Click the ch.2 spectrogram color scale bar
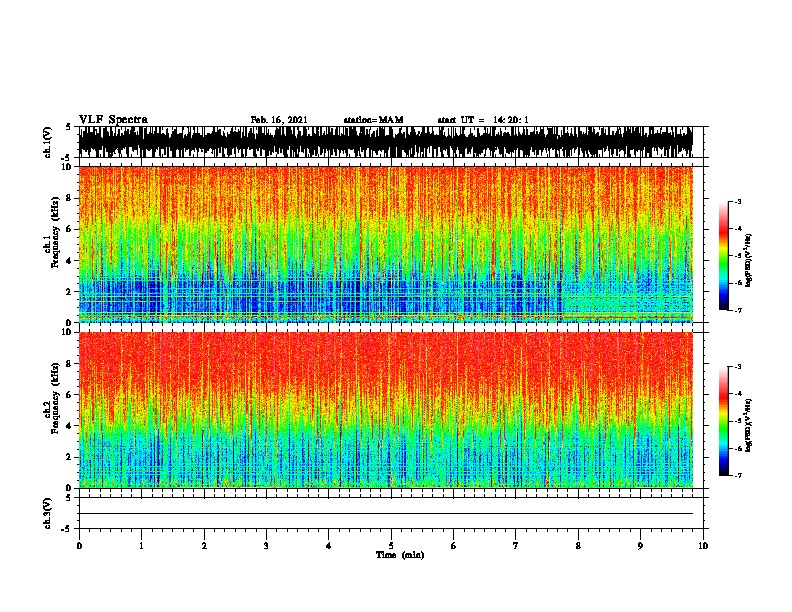The image size is (792, 612). coord(724,421)
